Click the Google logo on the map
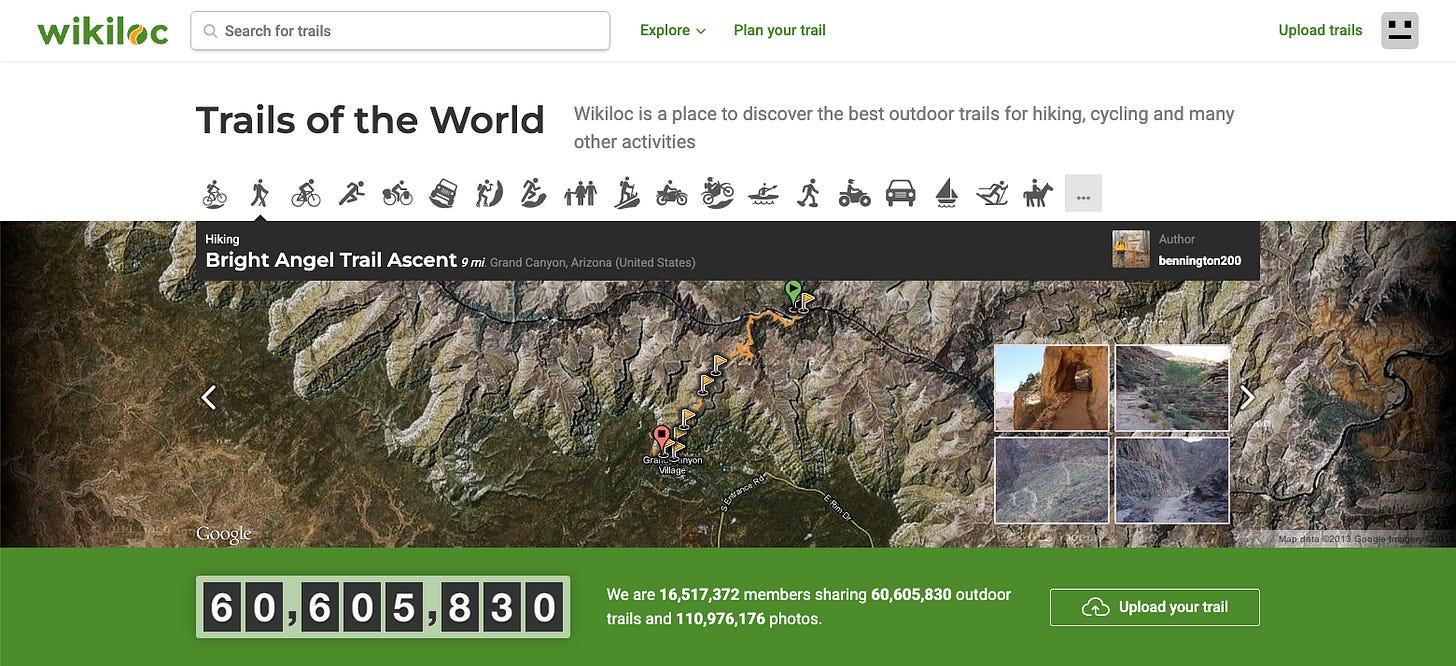Viewport: 1456px width, 666px height. pyautogui.click(x=224, y=535)
